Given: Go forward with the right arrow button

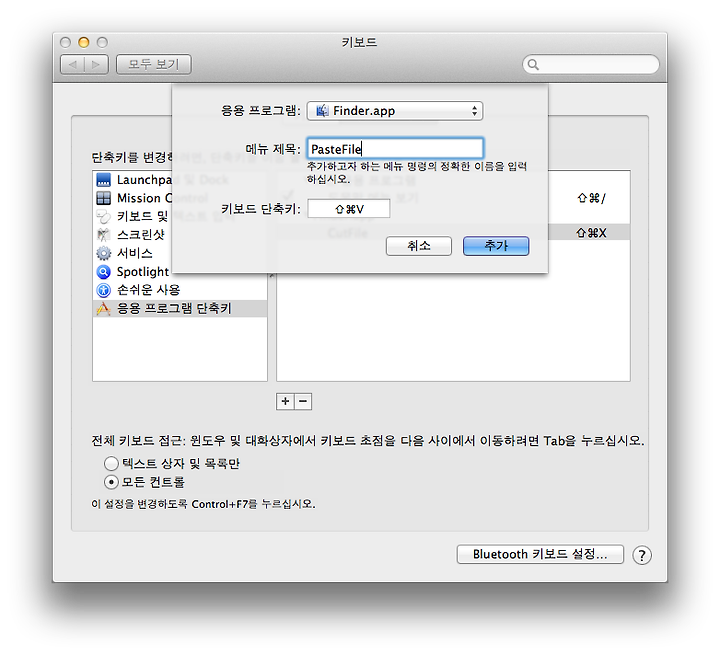Looking at the screenshot, I should (96, 64).
